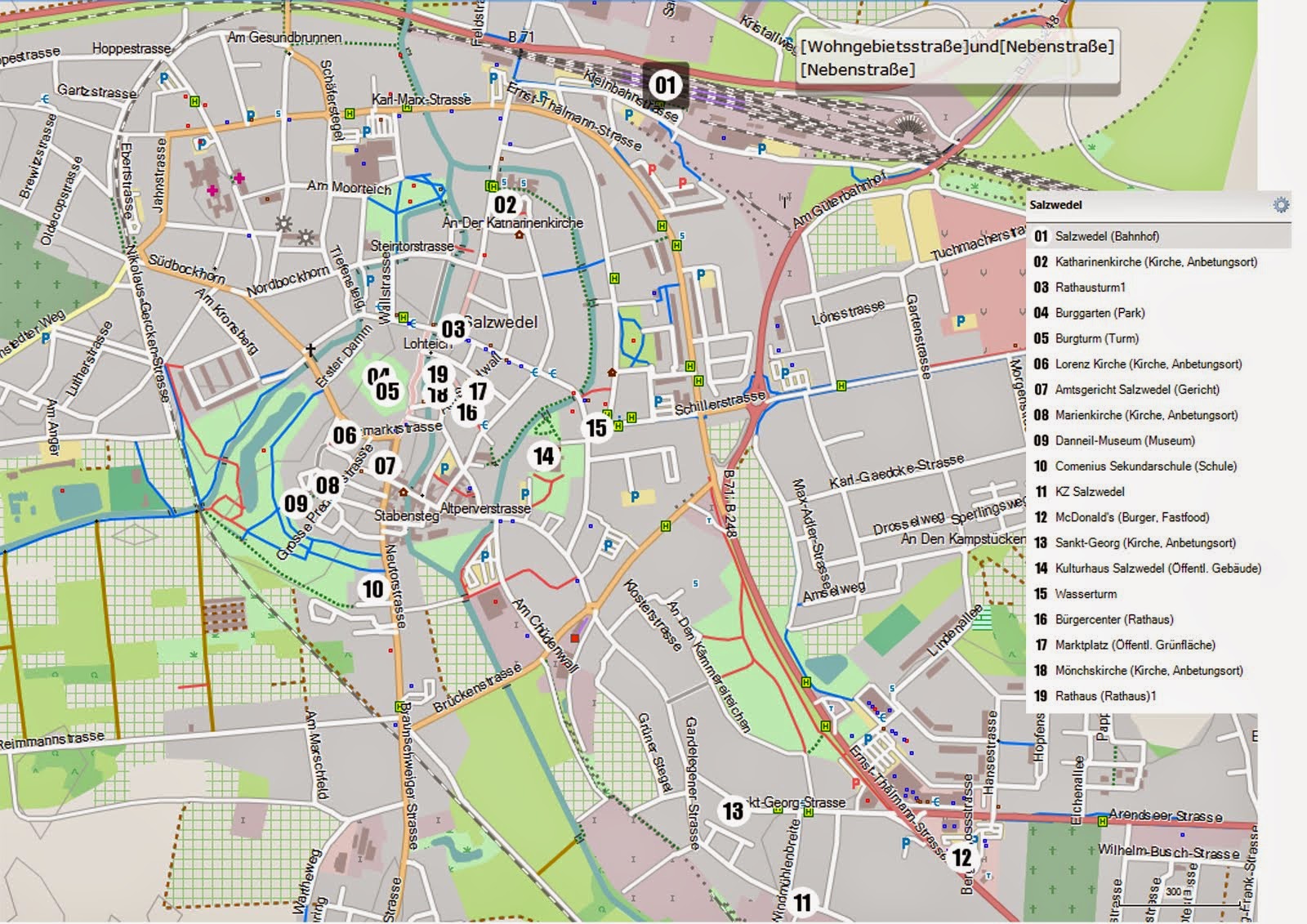Click the Am Gesundbrunnen street label
Screen dimensions: 1307x924
284,38
